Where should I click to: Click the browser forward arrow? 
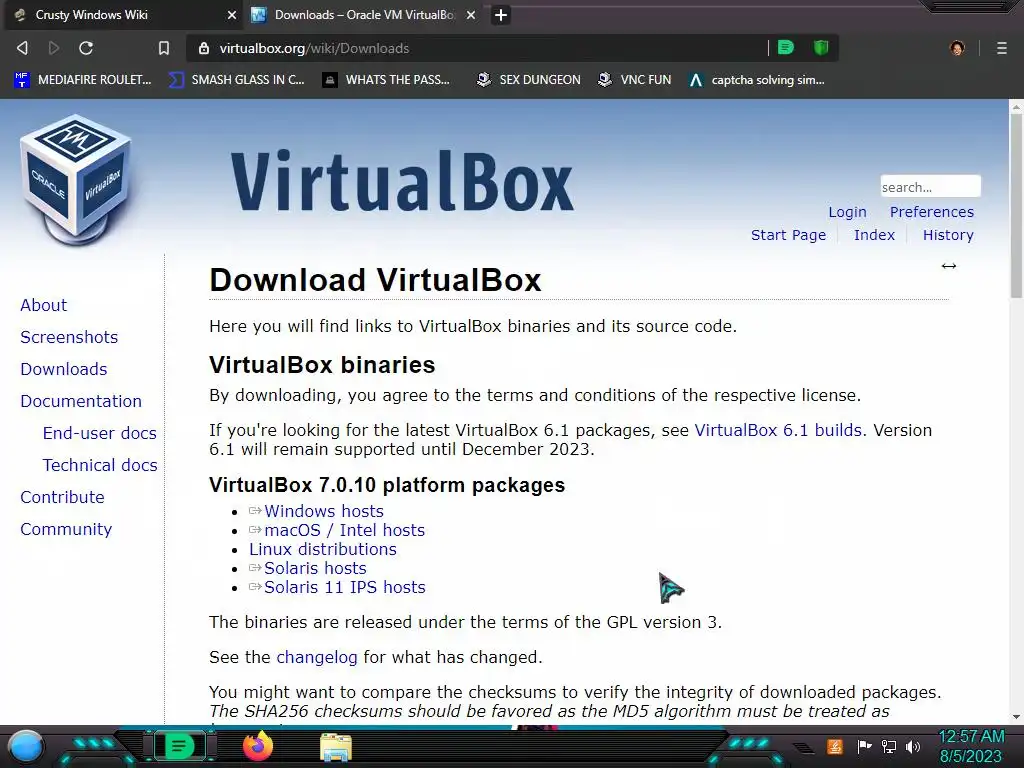54,48
